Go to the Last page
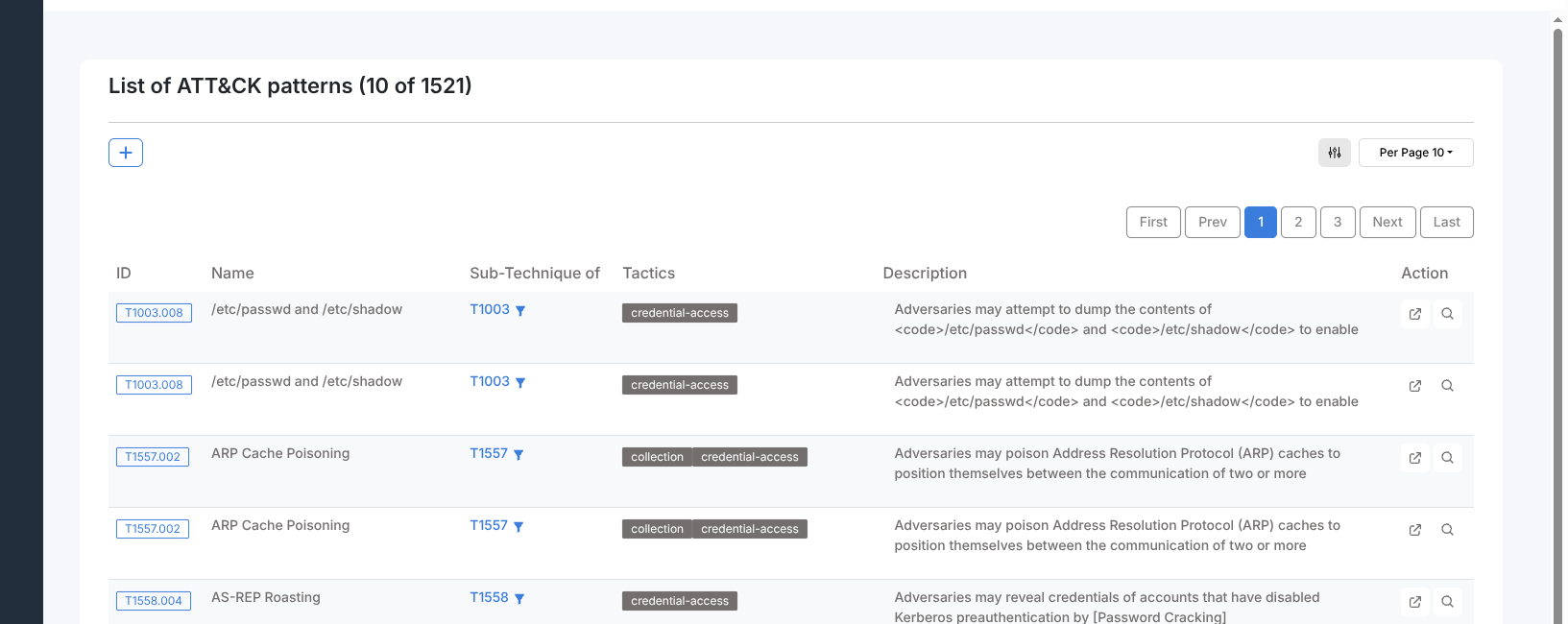This screenshot has height=624, width=1568. [1447, 222]
